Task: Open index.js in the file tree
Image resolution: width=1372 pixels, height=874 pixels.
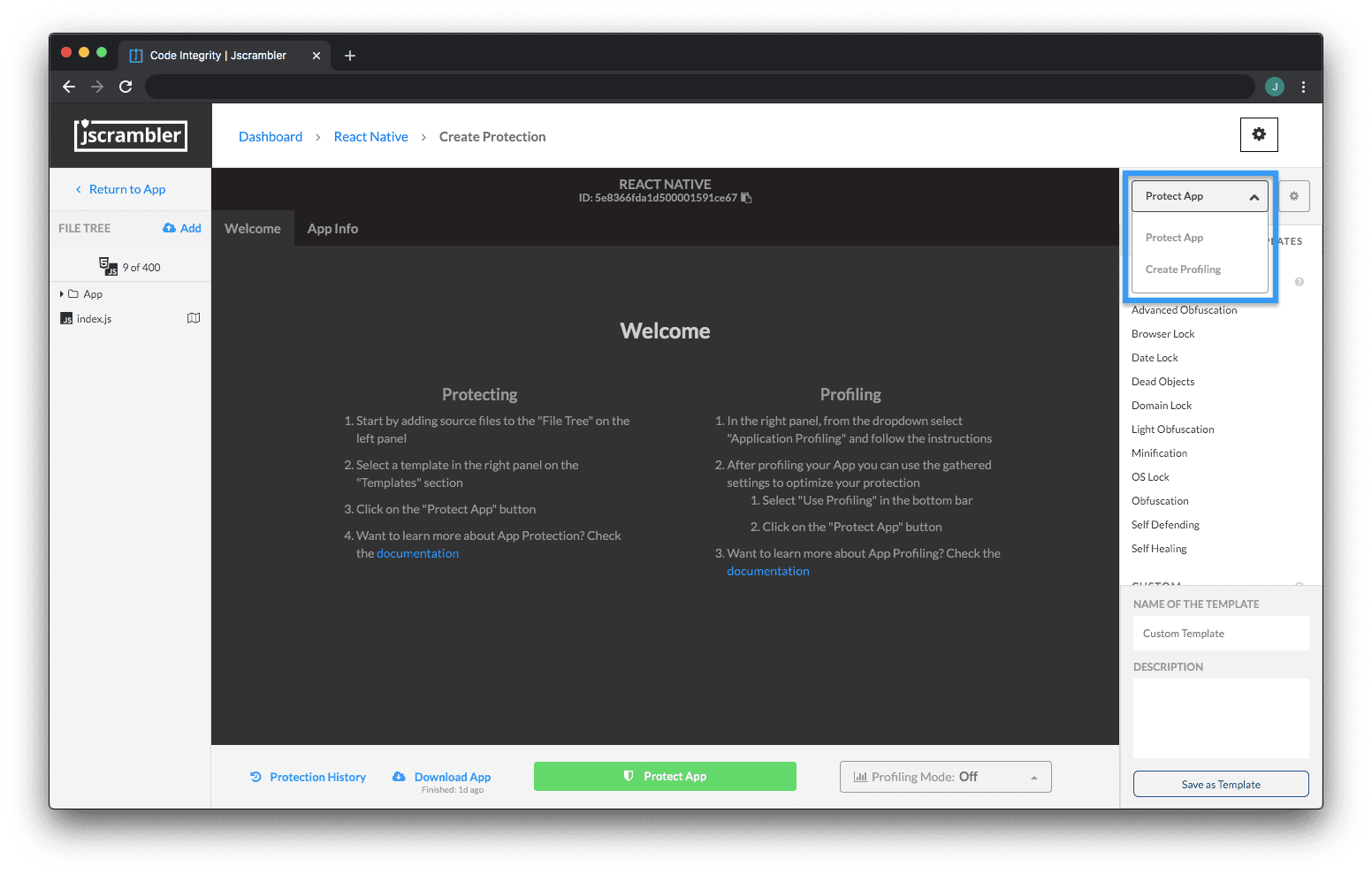Action: (94, 319)
